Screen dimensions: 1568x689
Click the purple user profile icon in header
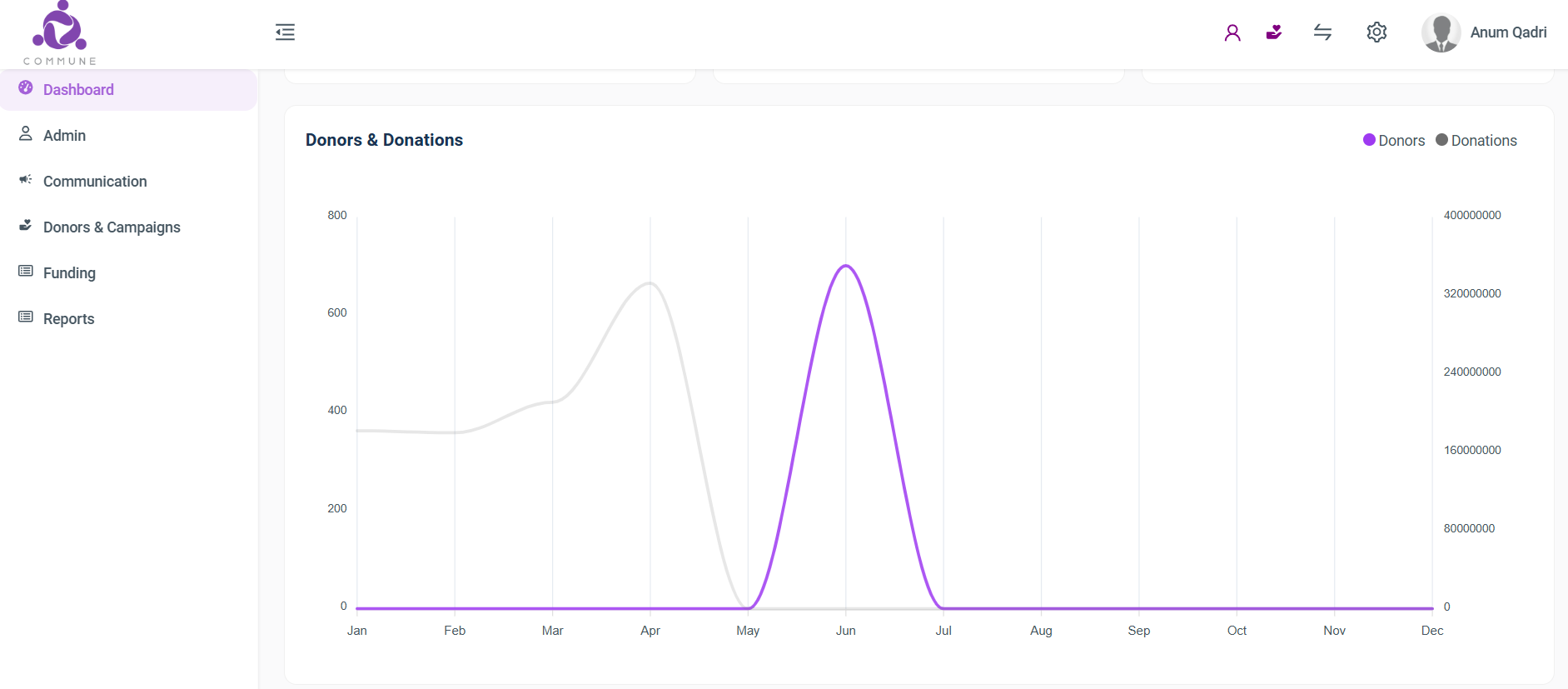tap(1232, 32)
